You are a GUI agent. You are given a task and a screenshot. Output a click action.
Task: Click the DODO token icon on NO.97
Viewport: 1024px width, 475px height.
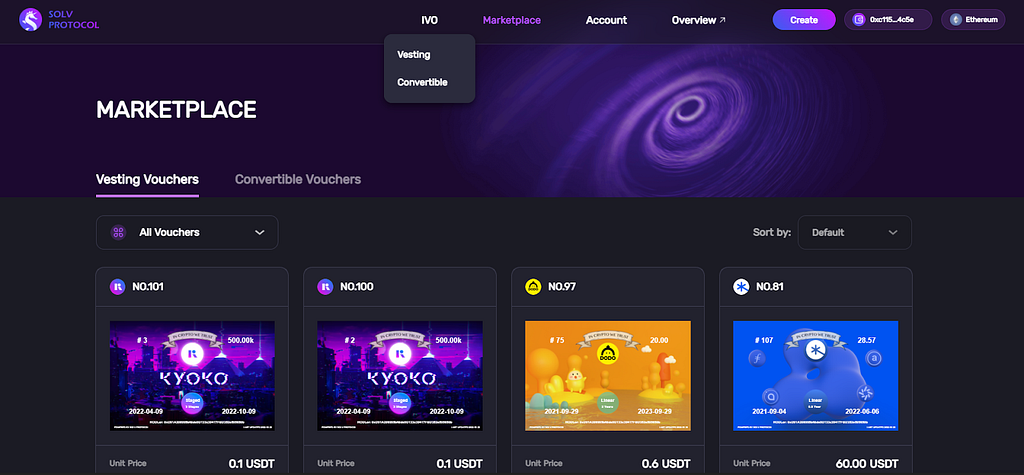pos(533,287)
